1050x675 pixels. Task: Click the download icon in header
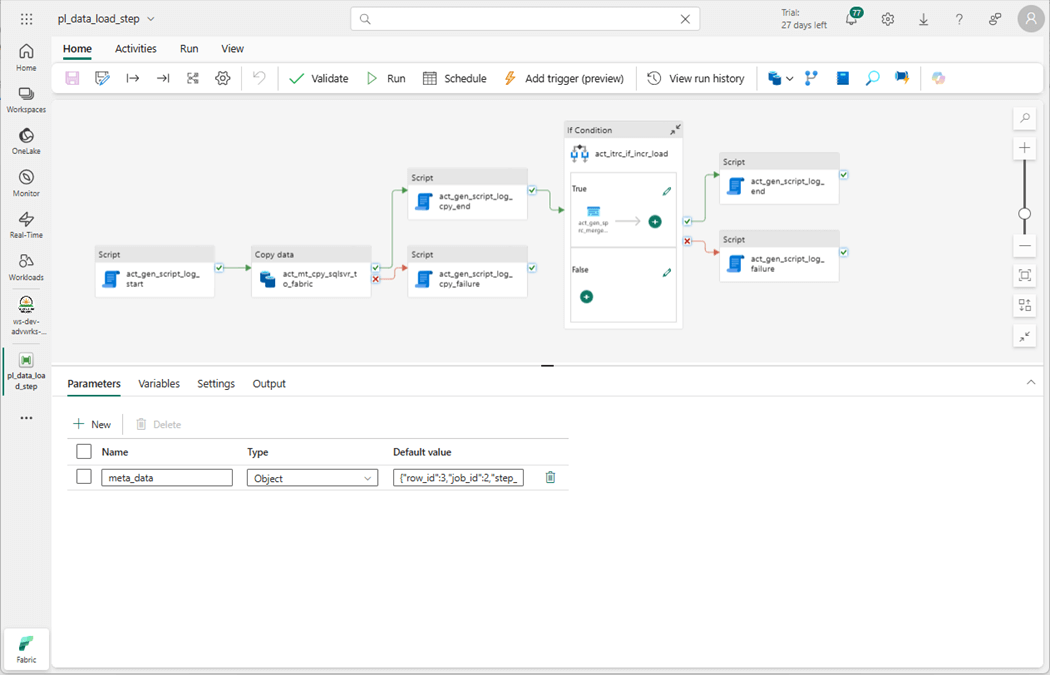[923, 19]
